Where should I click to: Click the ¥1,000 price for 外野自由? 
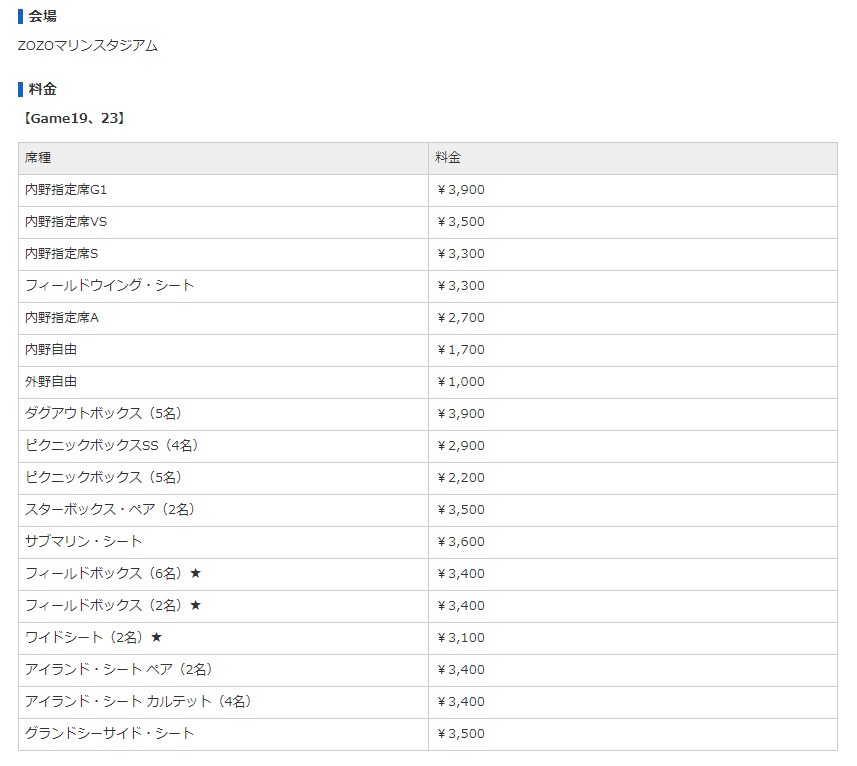point(460,382)
